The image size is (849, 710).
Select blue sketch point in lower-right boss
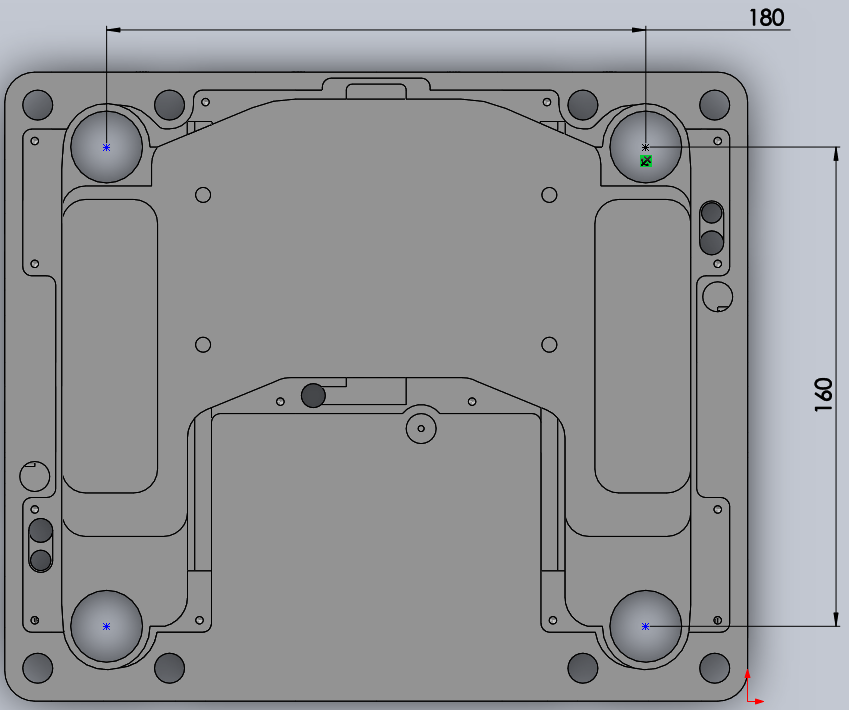[x=645, y=627]
